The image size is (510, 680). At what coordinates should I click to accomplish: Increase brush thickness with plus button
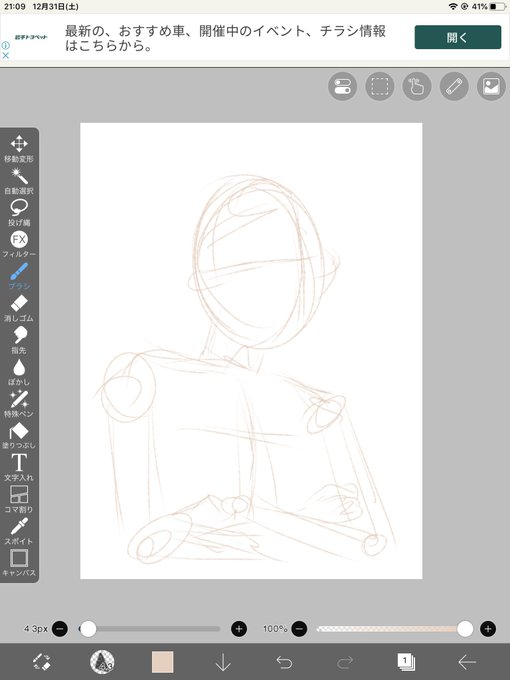(239, 628)
